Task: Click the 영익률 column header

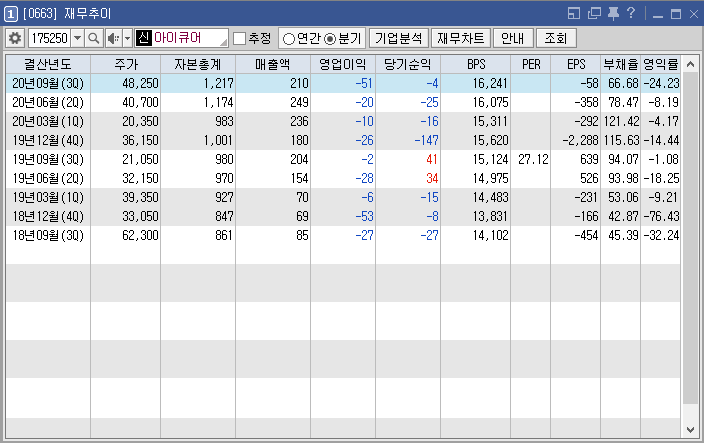Action: (x=661, y=64)
